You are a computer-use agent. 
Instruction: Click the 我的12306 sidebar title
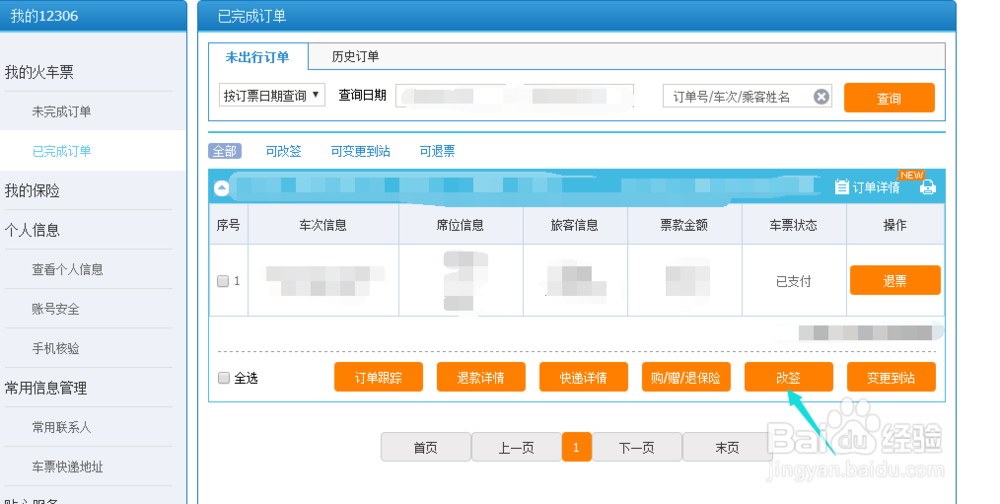(x=44, y=16)
